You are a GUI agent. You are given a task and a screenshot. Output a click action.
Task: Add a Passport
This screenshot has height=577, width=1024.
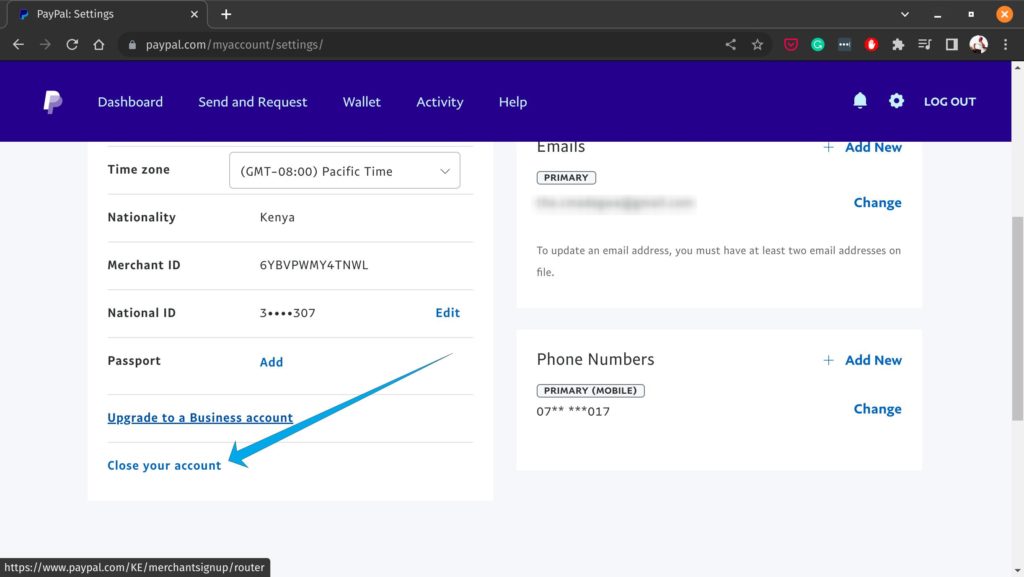click(271, 362)
